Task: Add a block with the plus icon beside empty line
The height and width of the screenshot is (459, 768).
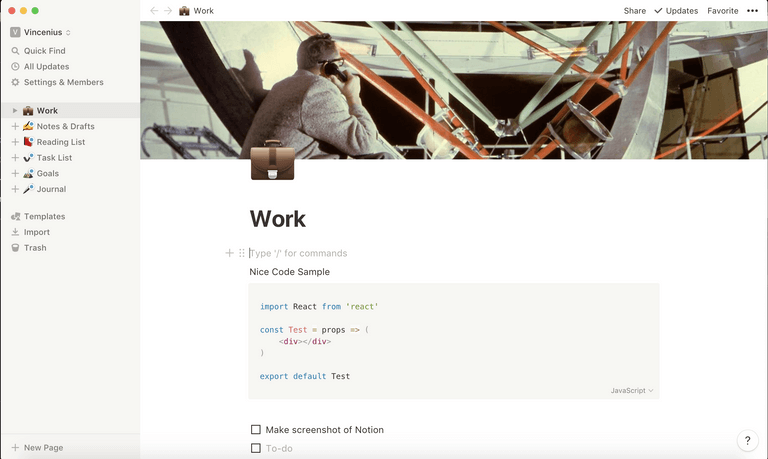Action: pos(229,253)
